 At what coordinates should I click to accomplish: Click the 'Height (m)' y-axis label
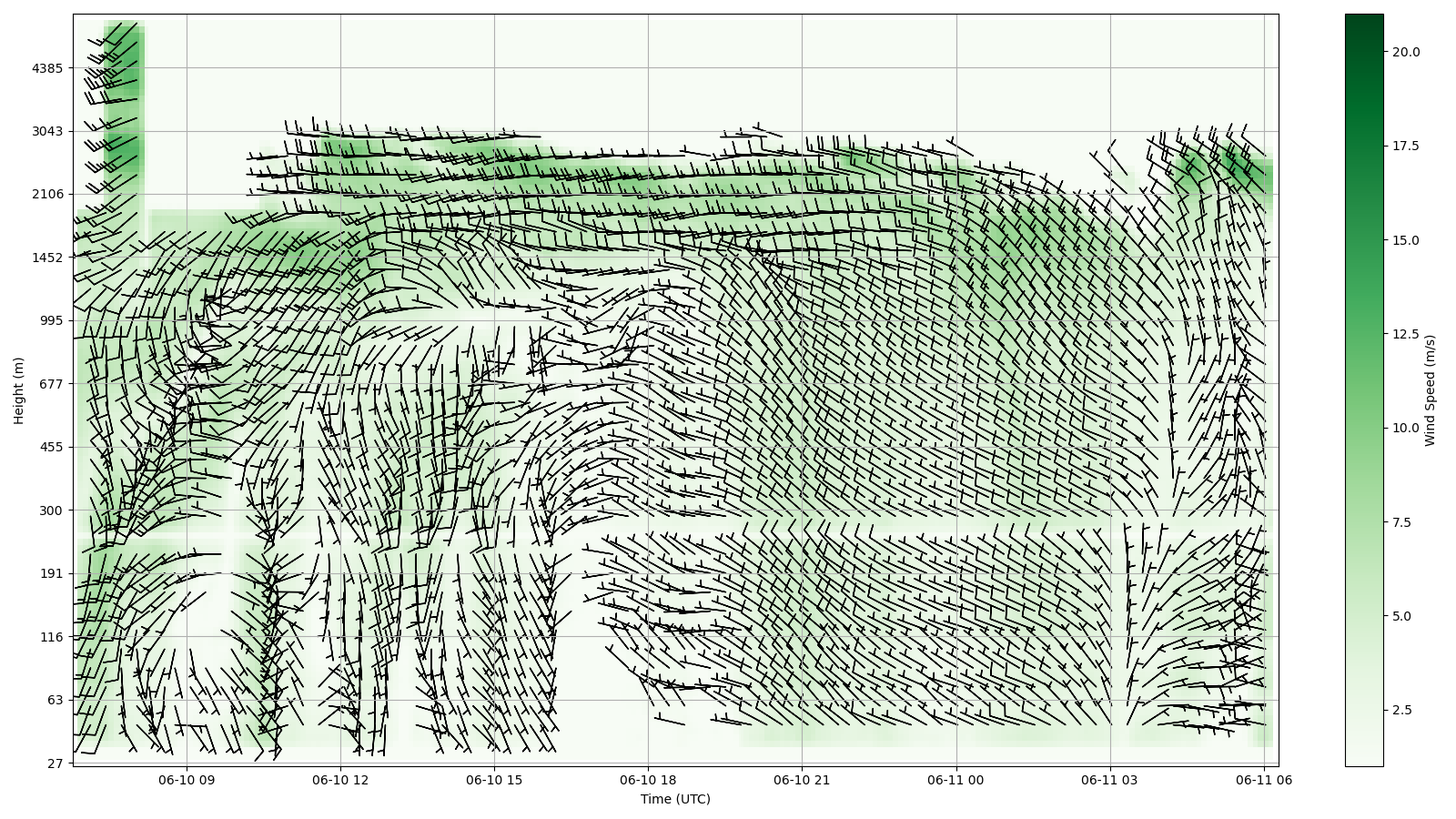(x=18, y=389)
